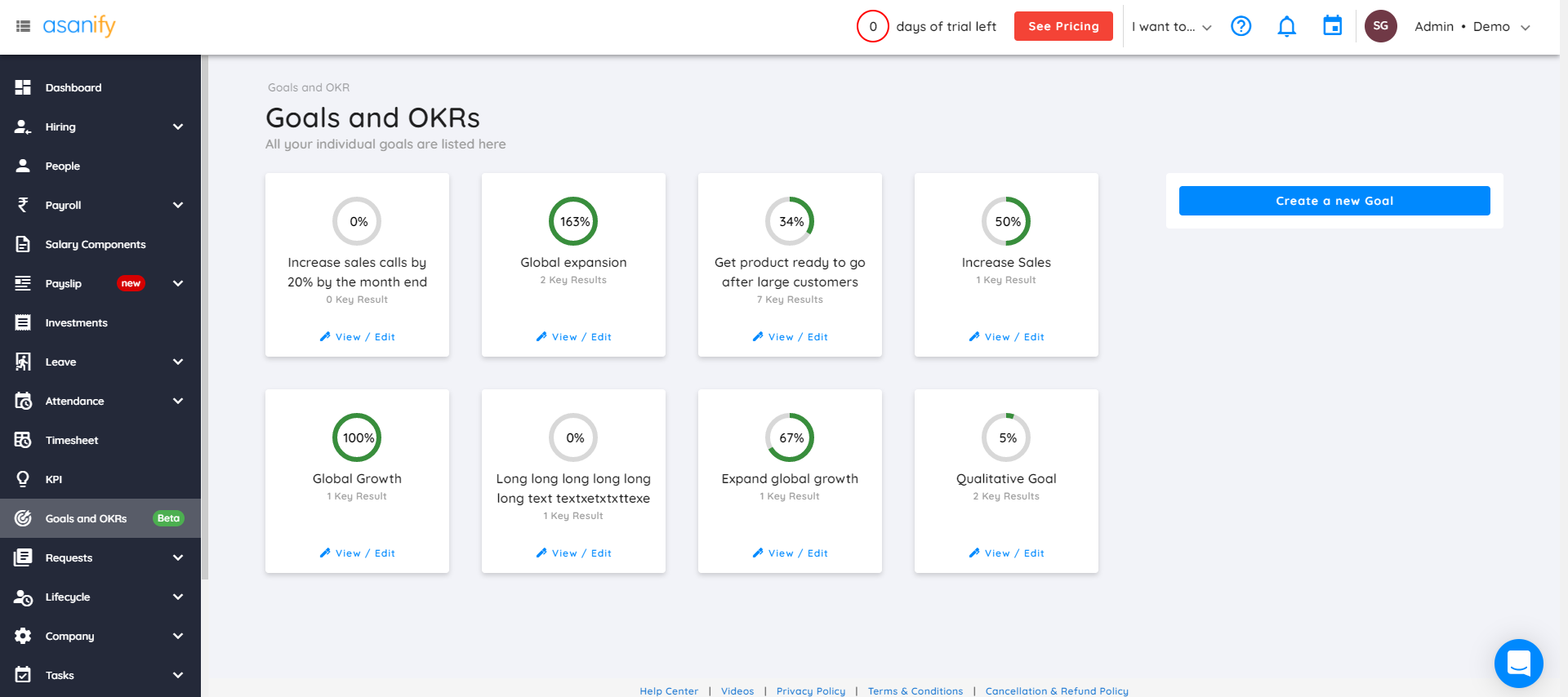Open the help question mark icon
This screenshot has height=697, width=1568.
click(x=1241, y=26)
